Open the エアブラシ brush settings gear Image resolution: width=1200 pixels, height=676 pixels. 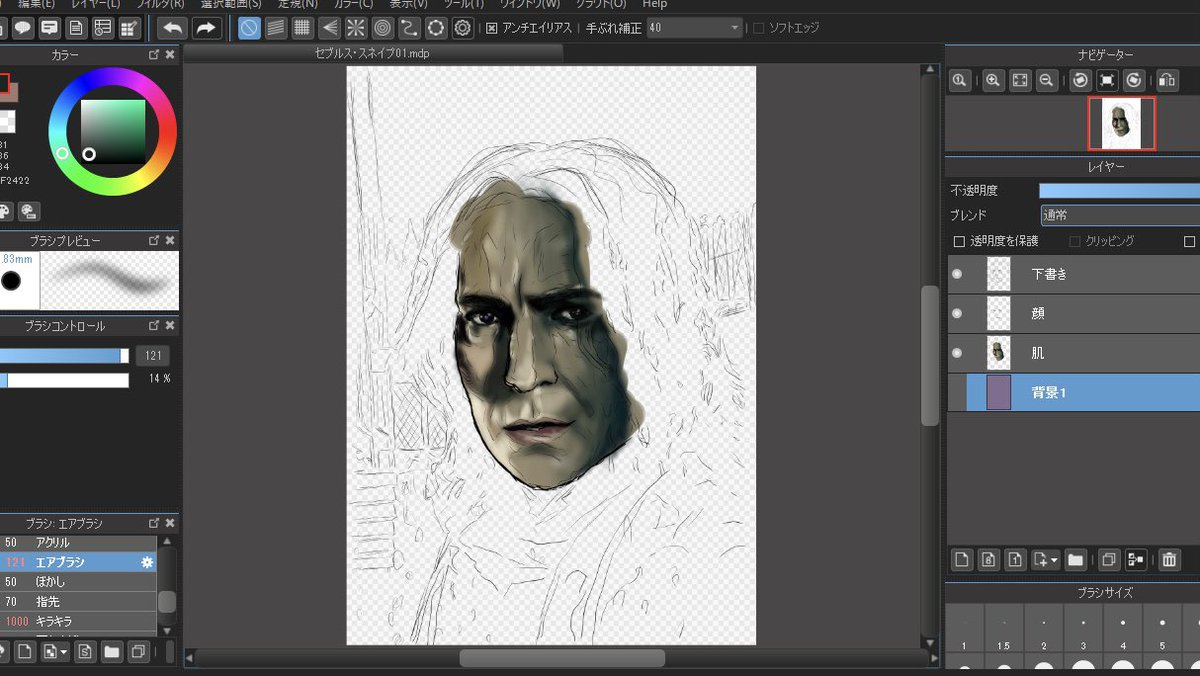(x=147, y=562)
